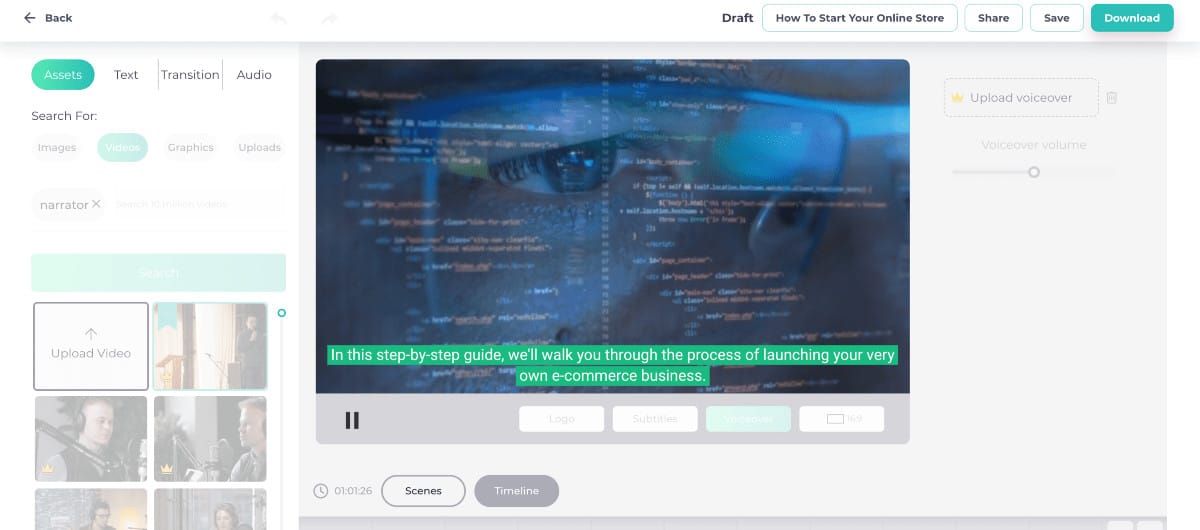Adjust the Voiceover volume slider handle
The image size is (1200, 530).
1034,172
